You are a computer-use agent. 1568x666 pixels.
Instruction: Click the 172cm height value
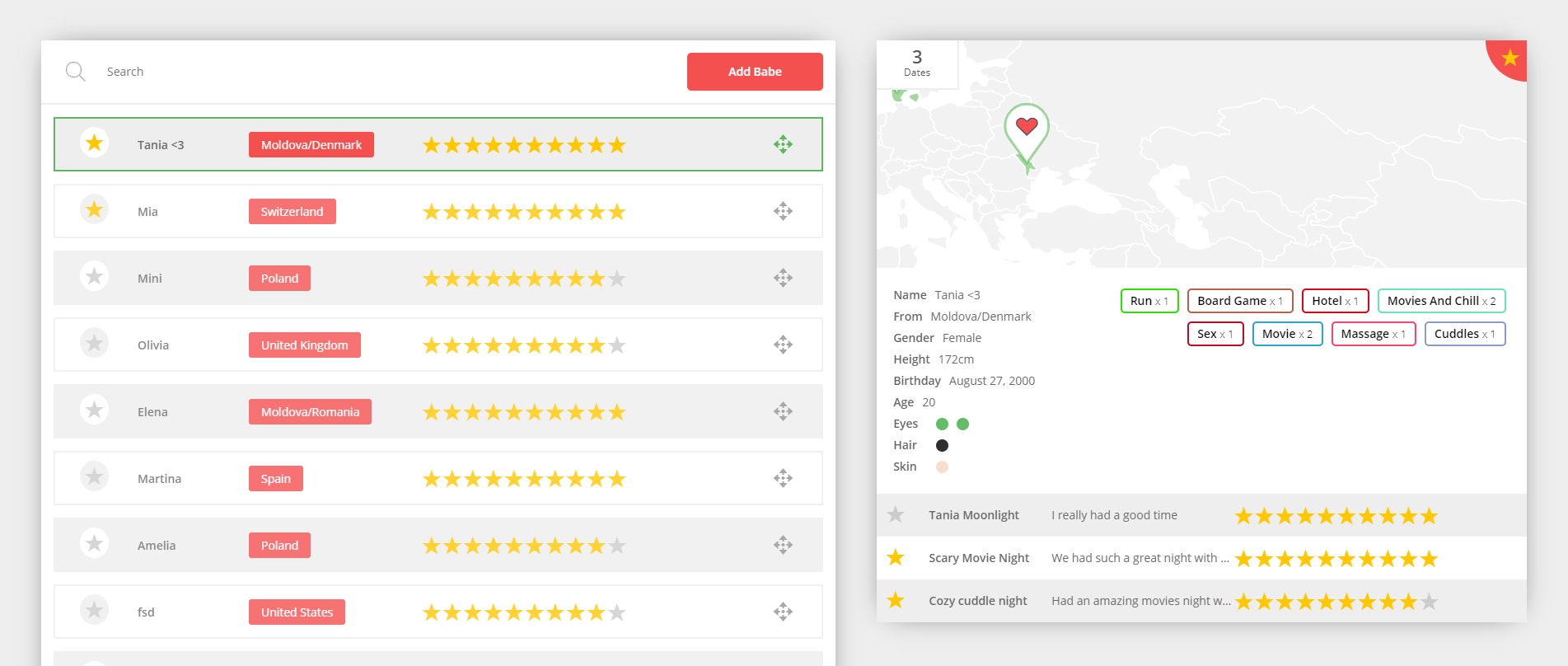click(x=956, y=359)
